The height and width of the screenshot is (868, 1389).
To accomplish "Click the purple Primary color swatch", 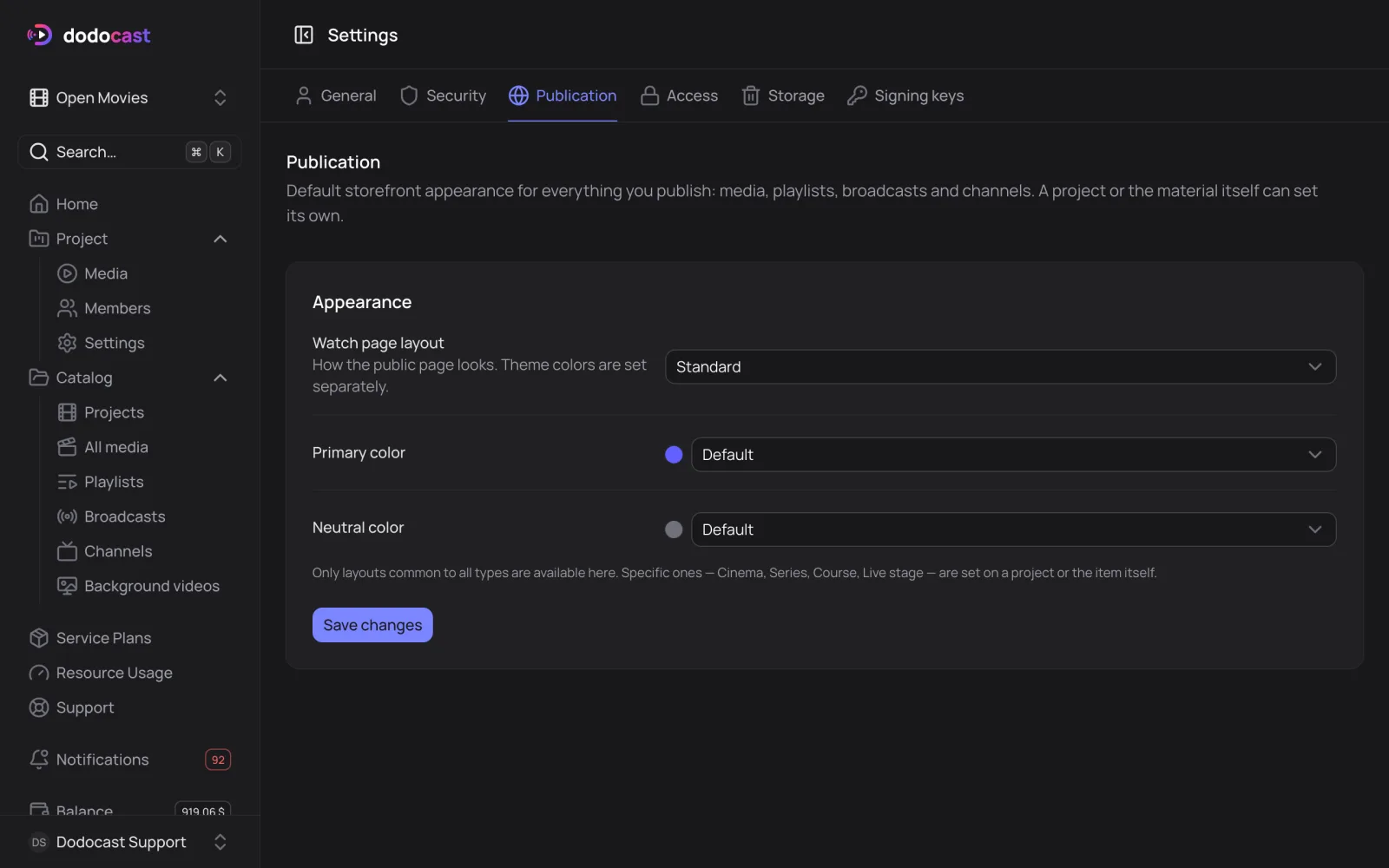I will (x=674, y=455).
